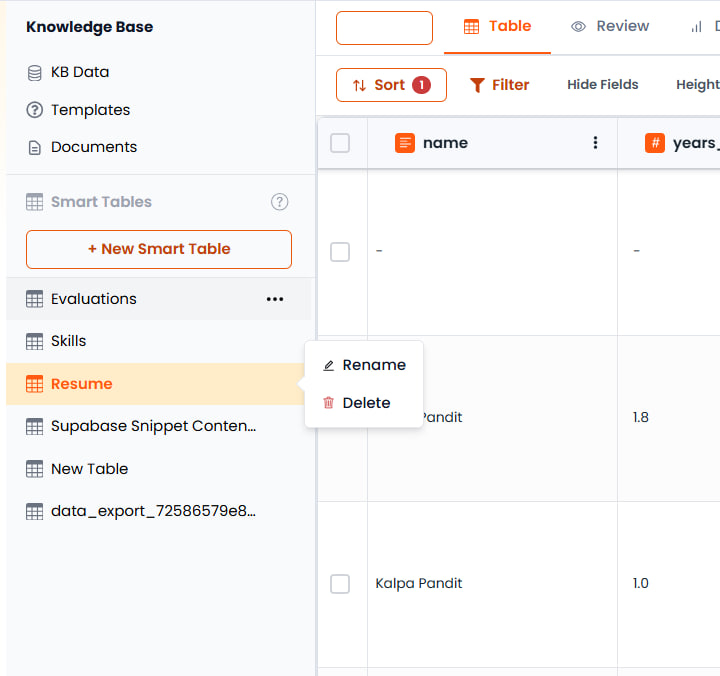Click the bar chart tab icon
Viewport: 720px width, 676px height.
coord(696,27)
